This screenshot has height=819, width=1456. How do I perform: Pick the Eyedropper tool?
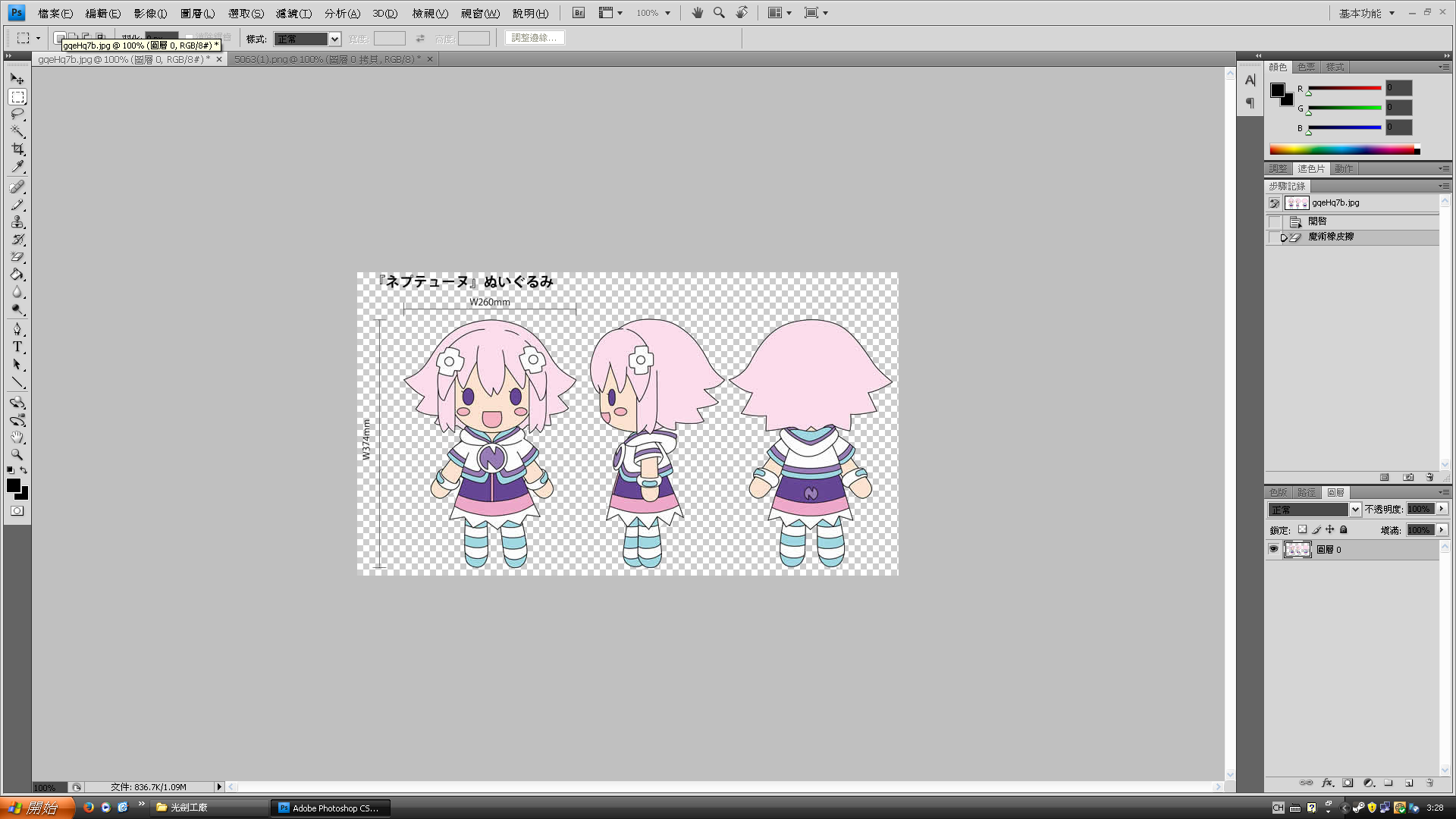17,167
